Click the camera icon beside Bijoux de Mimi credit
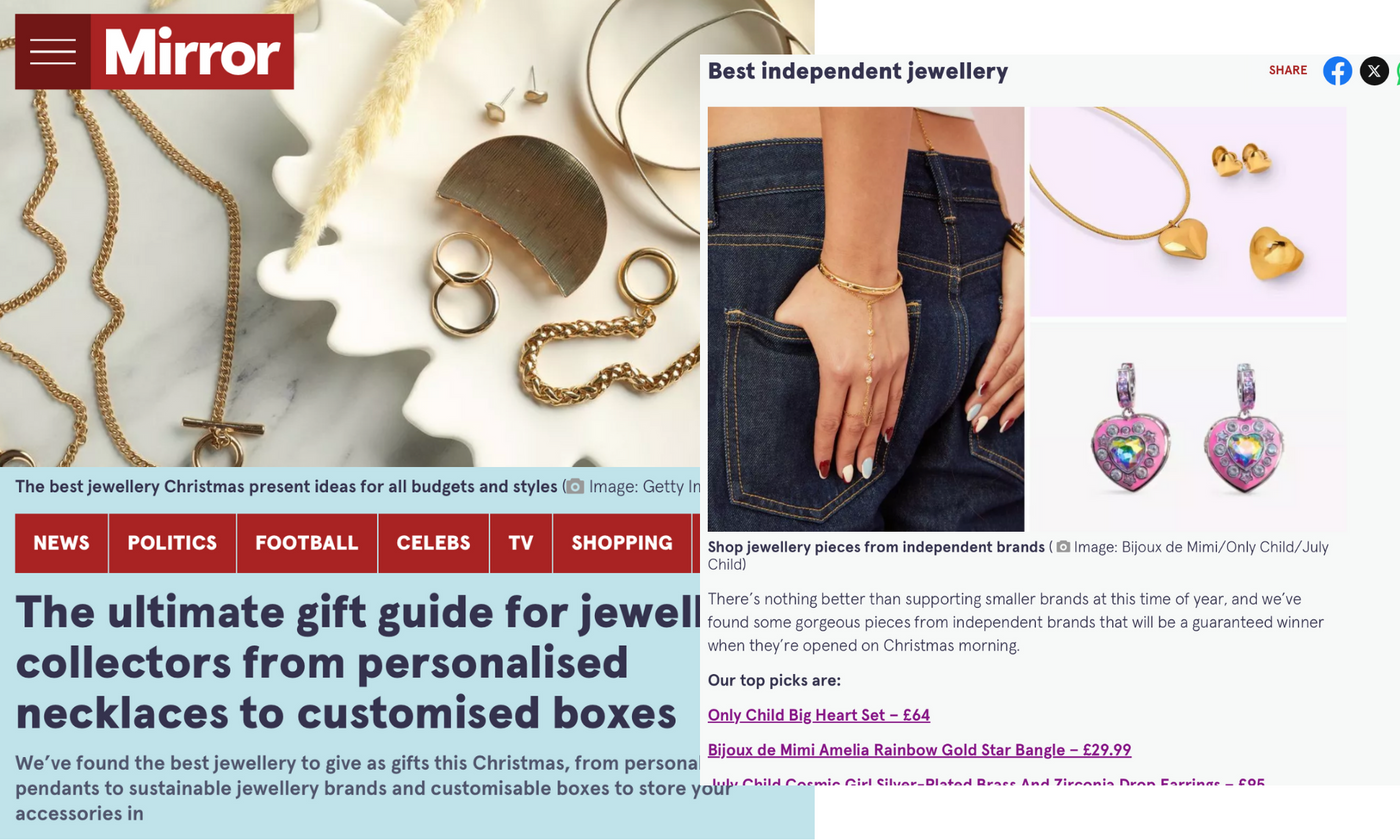This screenshot has height=840, width=1400. coord(1063,547)
